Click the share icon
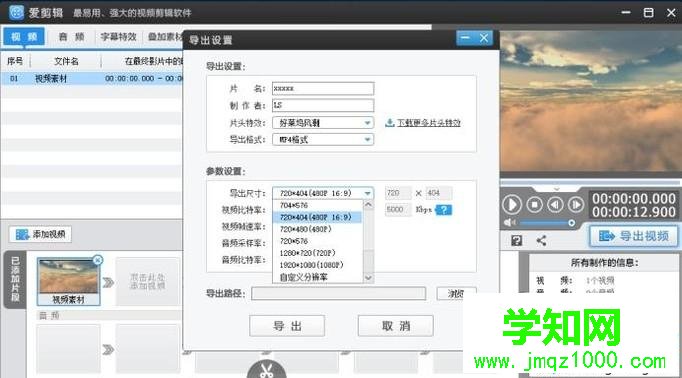Viewport: 682px width, 378px height. (542, 241)
